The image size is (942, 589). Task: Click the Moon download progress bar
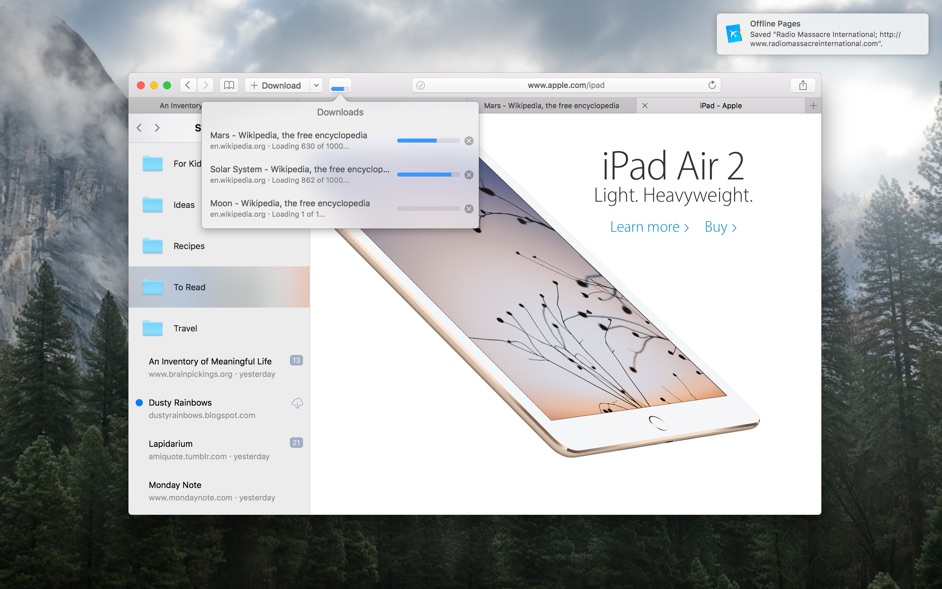[428, 209]
